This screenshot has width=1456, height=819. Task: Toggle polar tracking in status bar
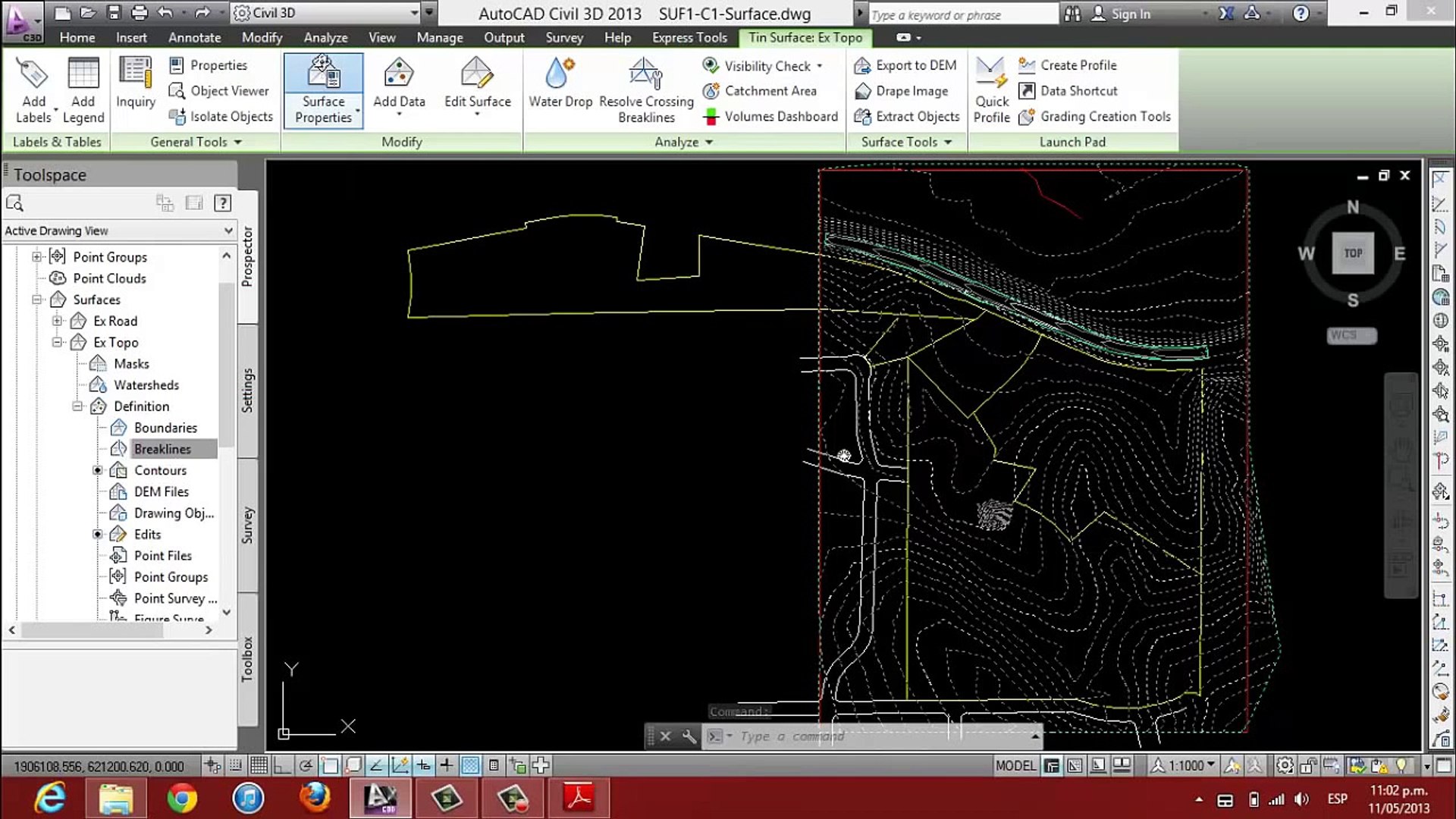coord(306,766)
